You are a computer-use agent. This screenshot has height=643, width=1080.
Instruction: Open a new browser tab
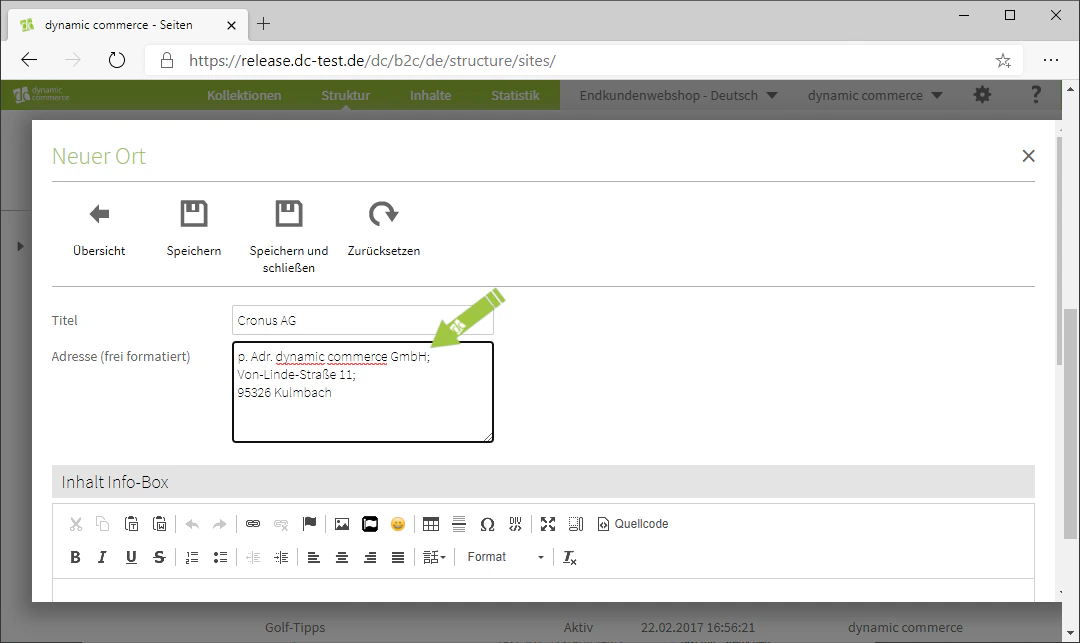[x=263, y=24]
